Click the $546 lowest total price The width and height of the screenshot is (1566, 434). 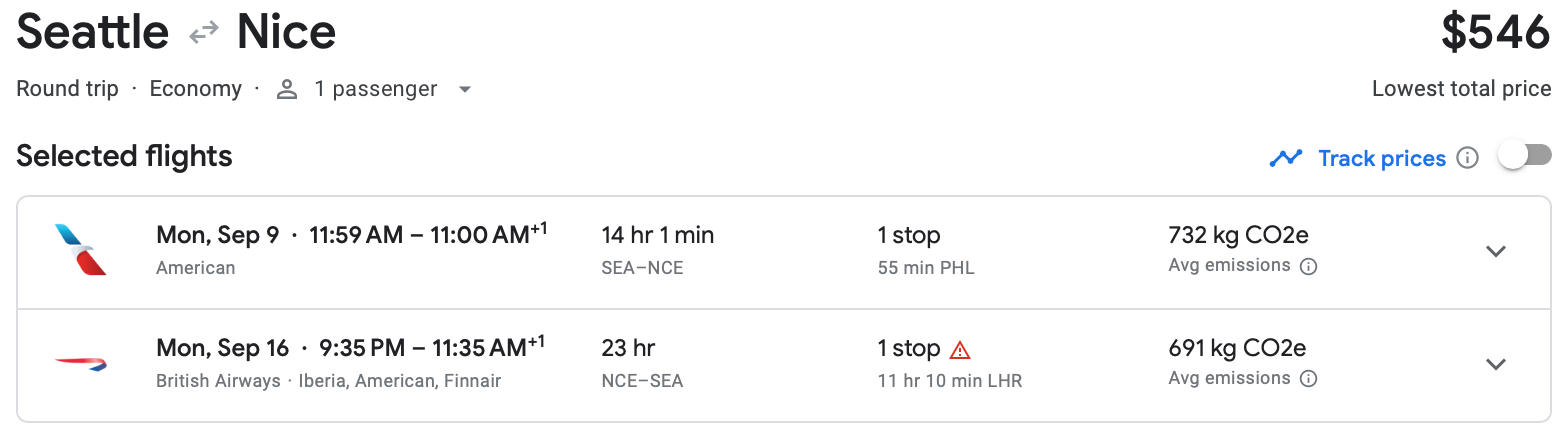tap(1495, 33)
